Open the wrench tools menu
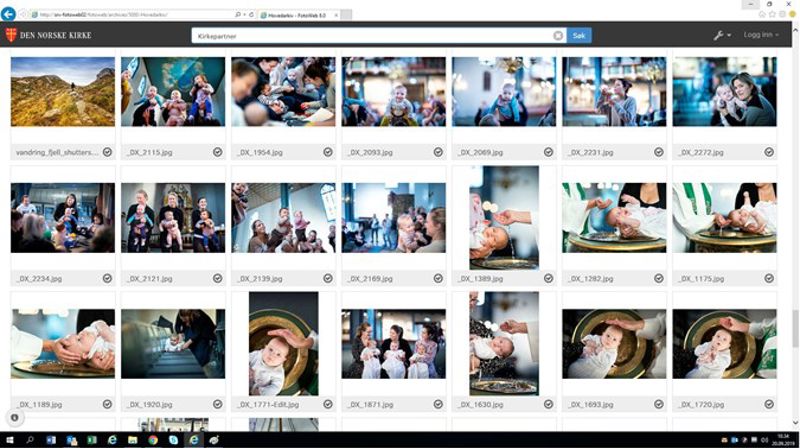The width and height of the screenshot is (800, 448). (719, 35)
